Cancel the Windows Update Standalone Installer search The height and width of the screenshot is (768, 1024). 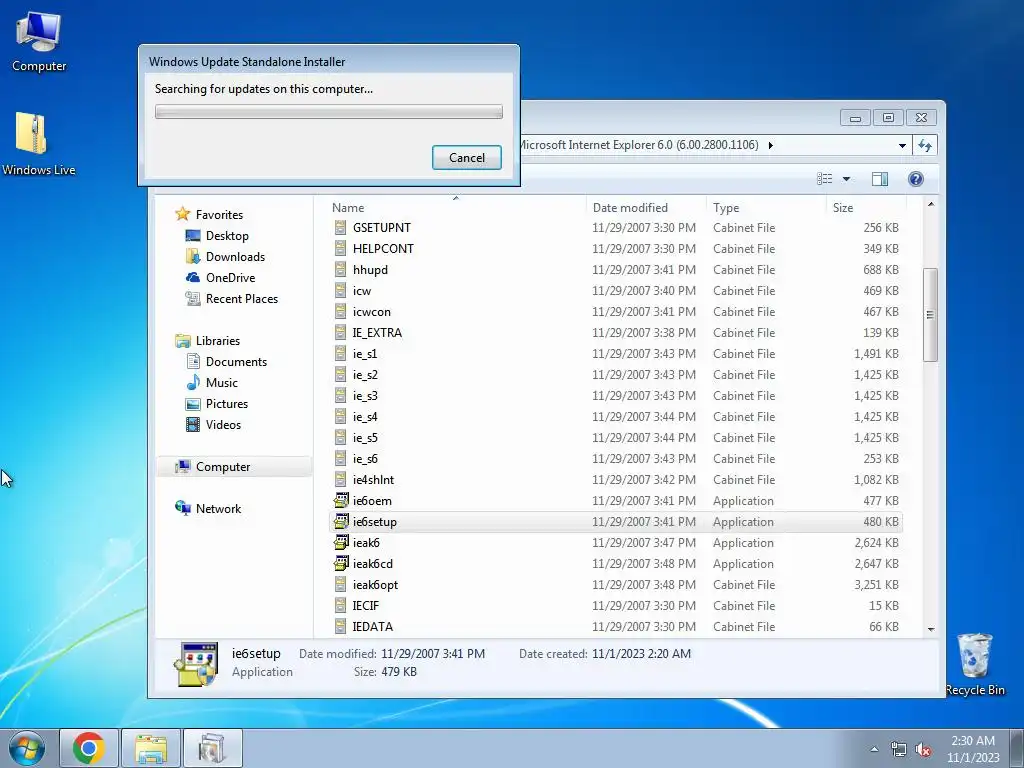[466, 157]
